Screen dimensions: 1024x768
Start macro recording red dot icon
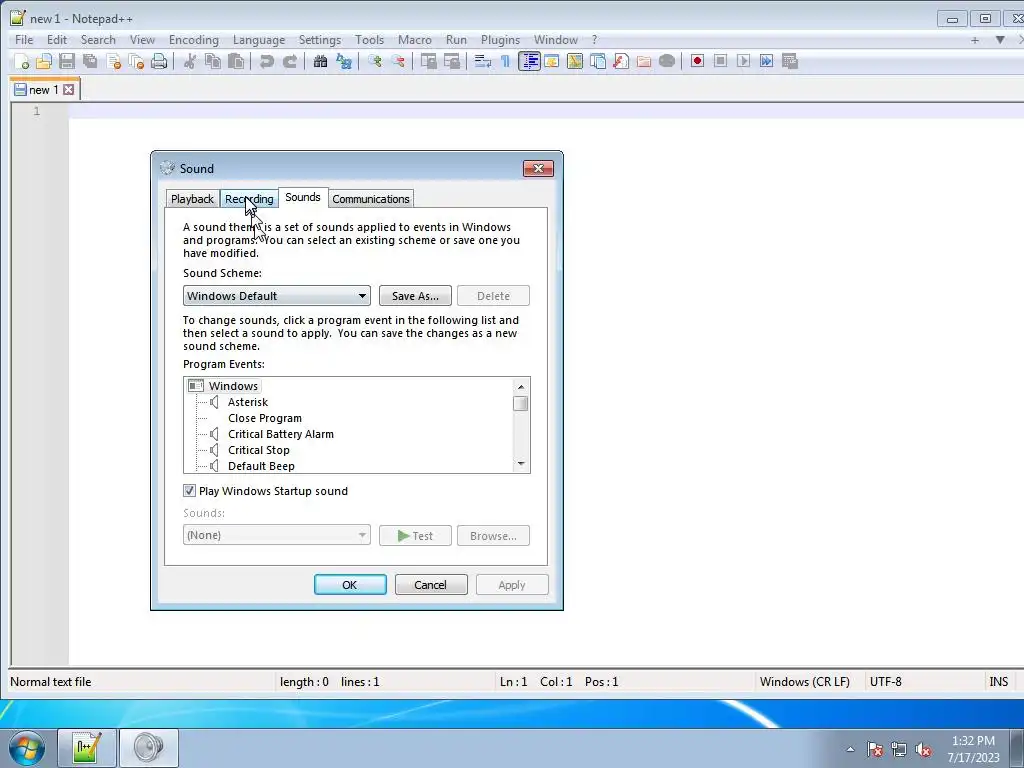[697, 61]
